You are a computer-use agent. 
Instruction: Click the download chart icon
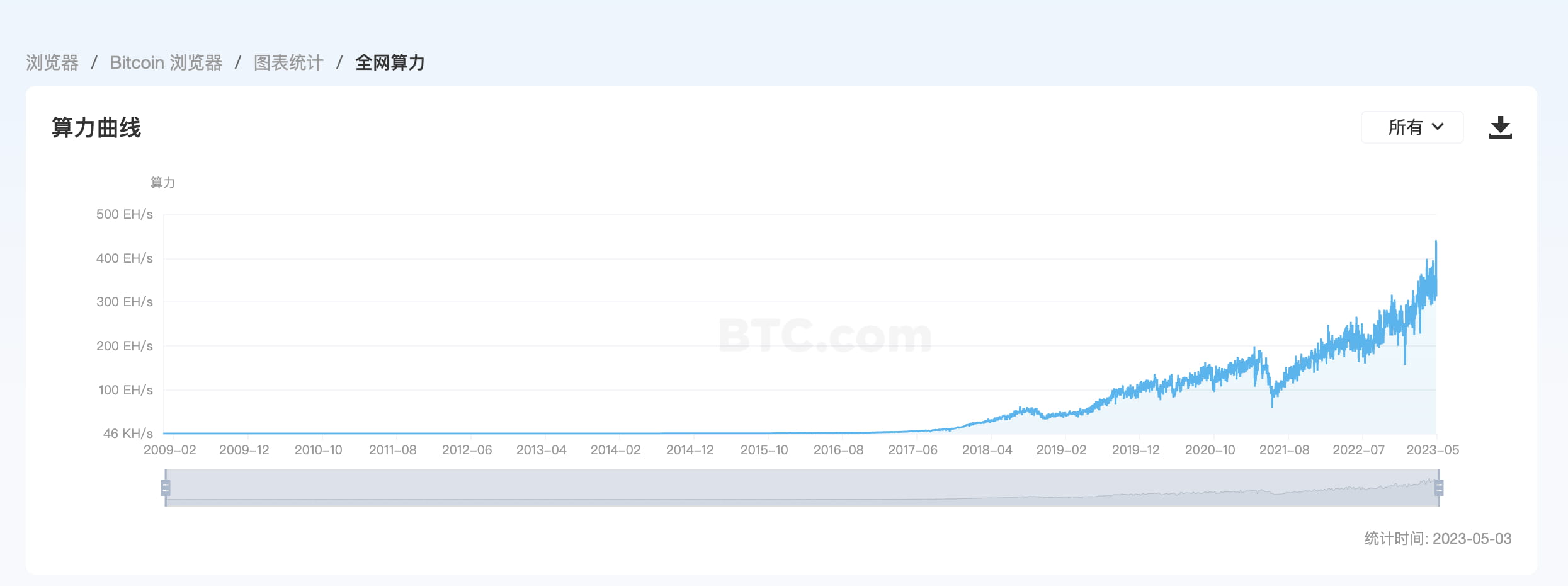point(1502,127)
